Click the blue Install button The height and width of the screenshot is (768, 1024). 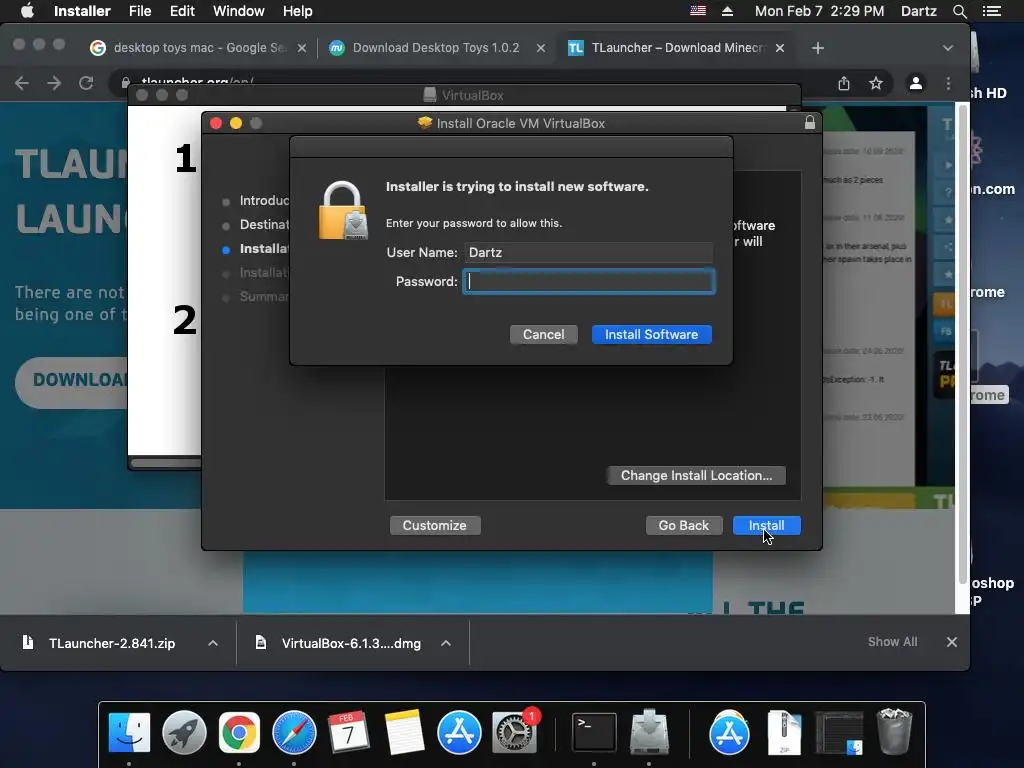(766, 525)
